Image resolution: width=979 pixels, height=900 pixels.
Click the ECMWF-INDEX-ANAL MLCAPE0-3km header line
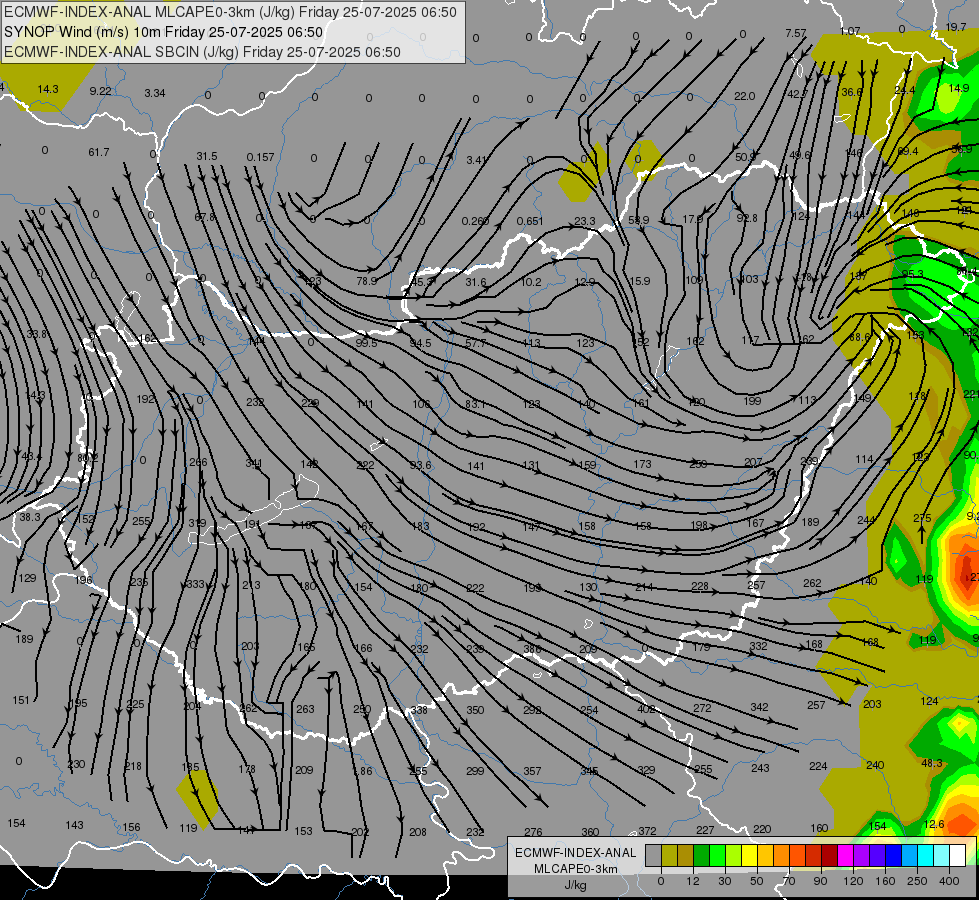(x=230, y=12)
